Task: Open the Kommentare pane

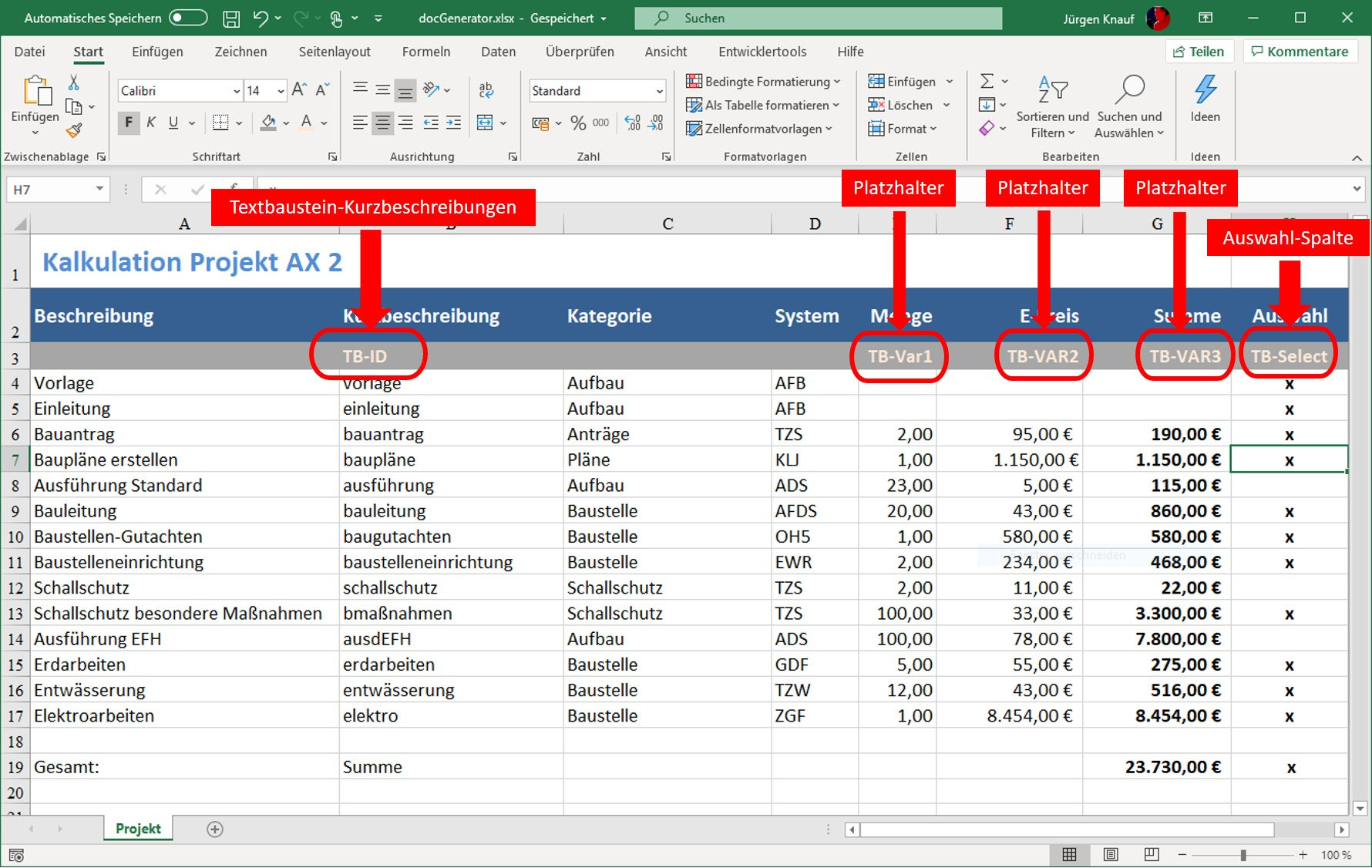Action: coord(1300,51)
